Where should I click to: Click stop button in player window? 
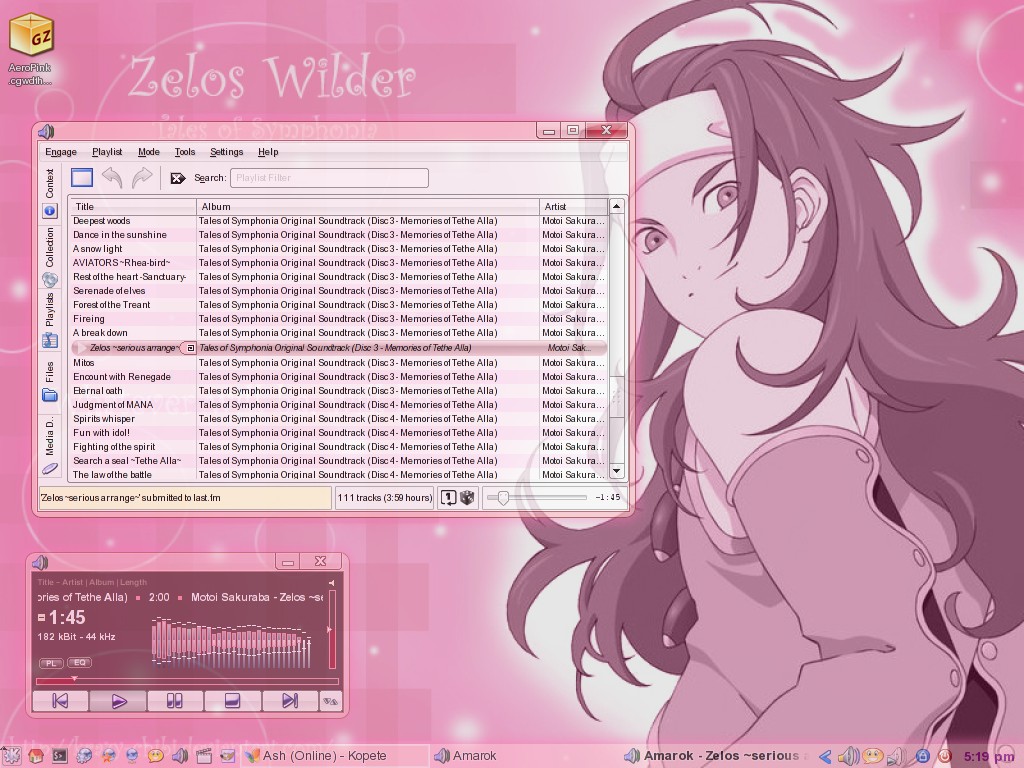(x=232, y=701)
